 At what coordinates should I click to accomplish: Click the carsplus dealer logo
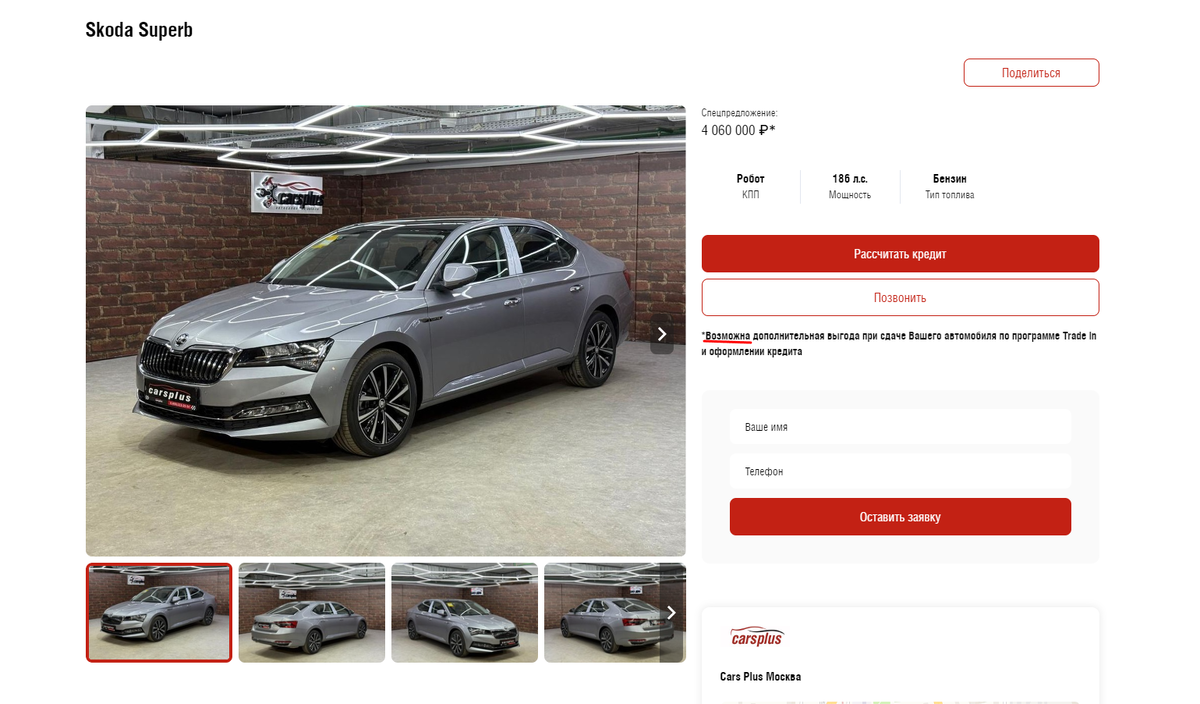[x=757, y=637]
